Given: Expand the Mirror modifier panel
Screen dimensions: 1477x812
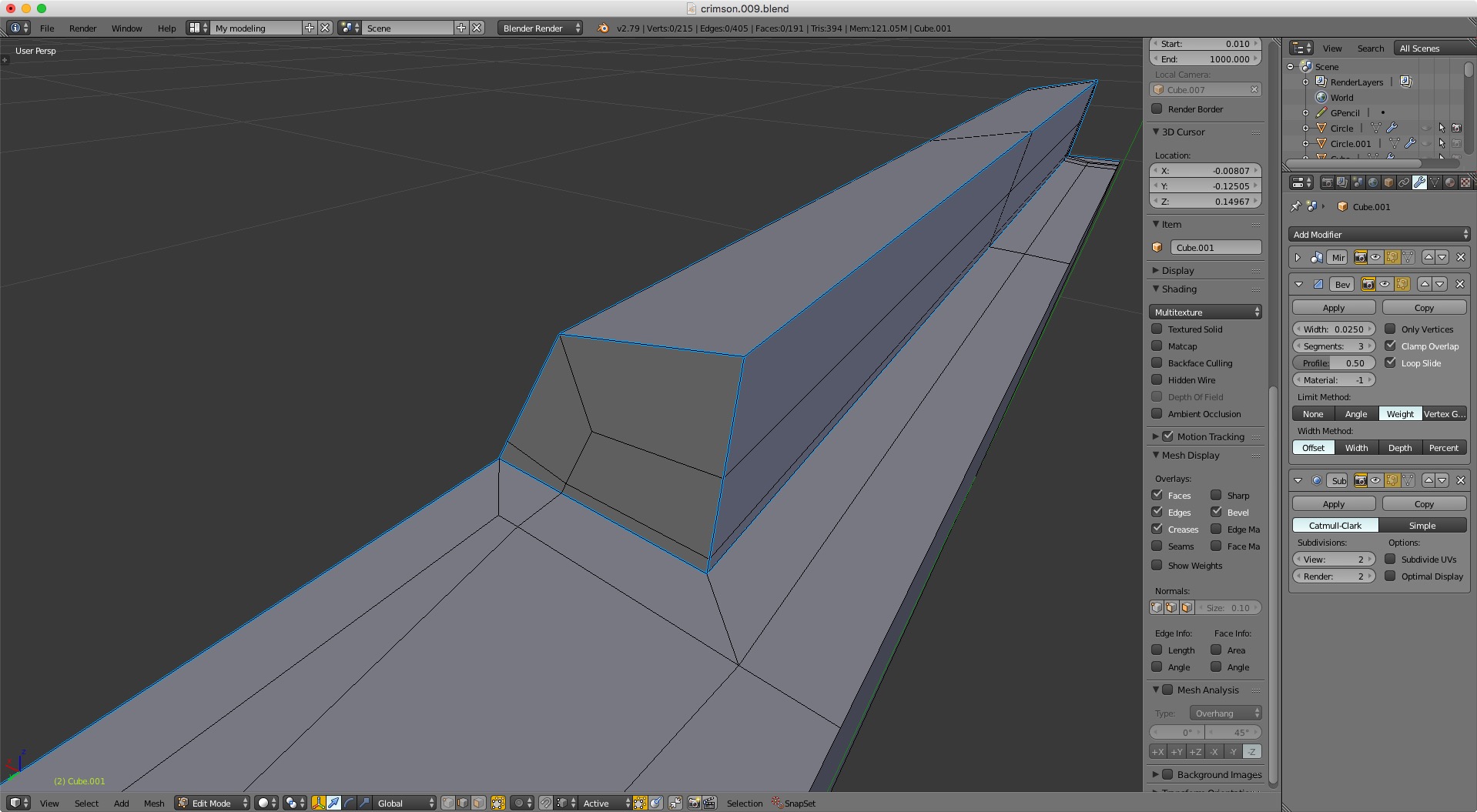Looking at the screenshot, I should click(x=1298, y=257).
